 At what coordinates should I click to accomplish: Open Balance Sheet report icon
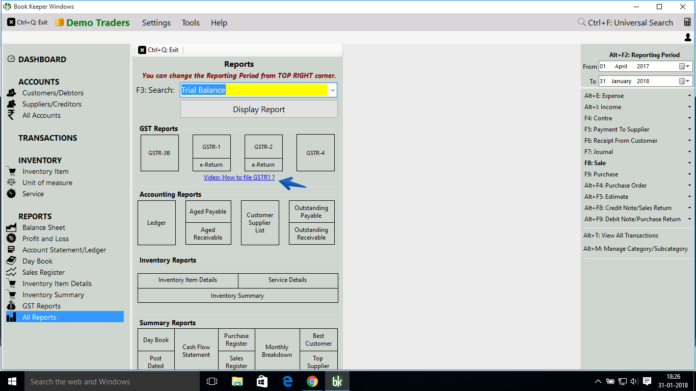[x=12, y=228]
